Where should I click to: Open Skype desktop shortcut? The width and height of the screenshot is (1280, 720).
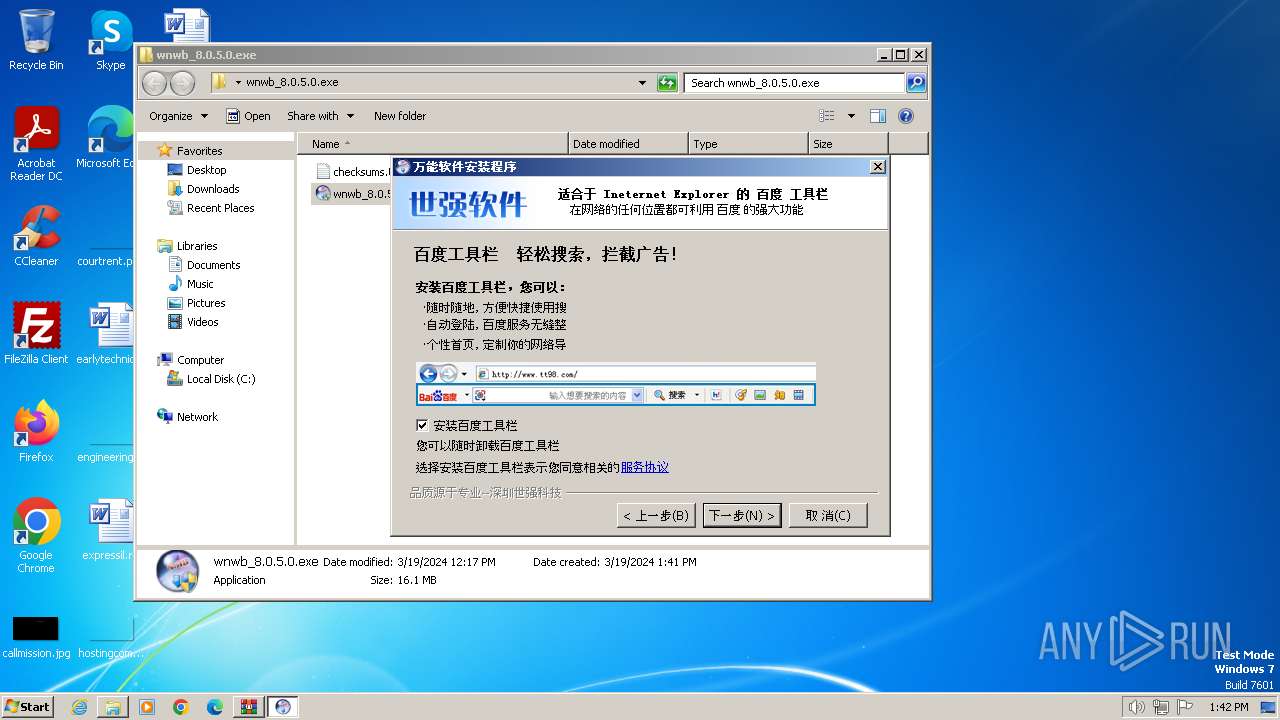(x=110, y=40)
